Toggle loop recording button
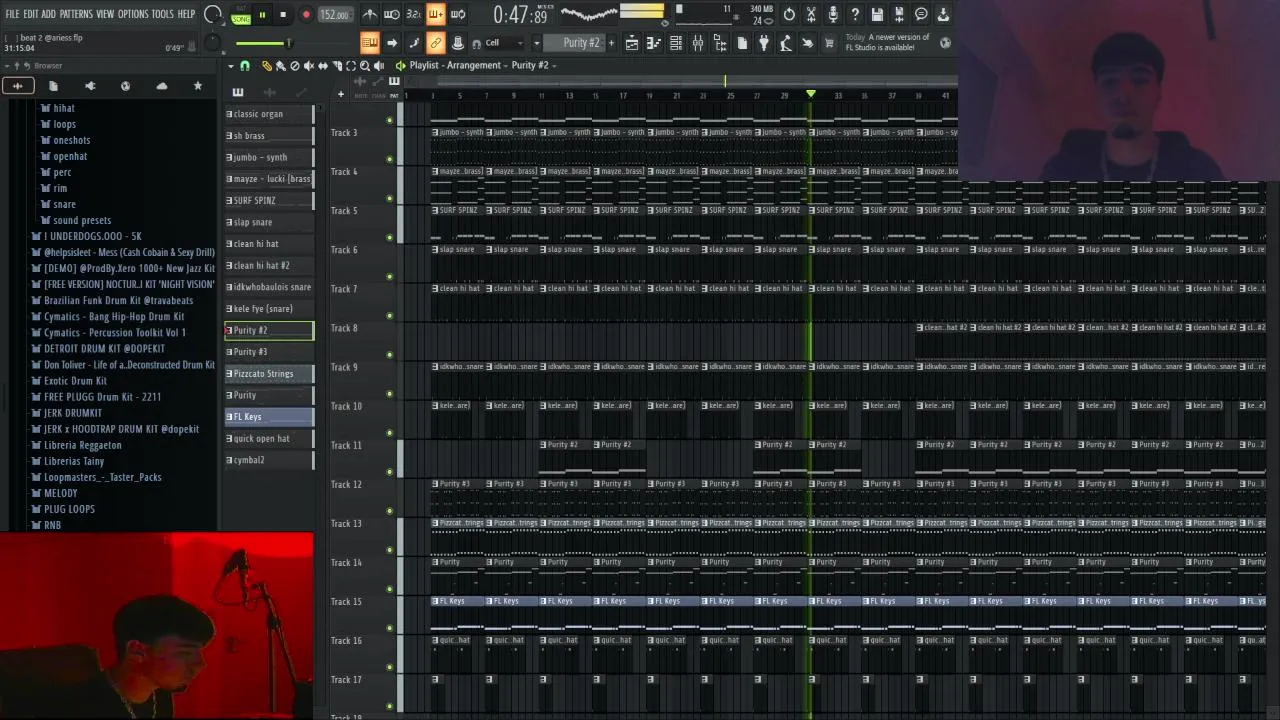Viewport: 1280px width, 720px height. (458, 14)
